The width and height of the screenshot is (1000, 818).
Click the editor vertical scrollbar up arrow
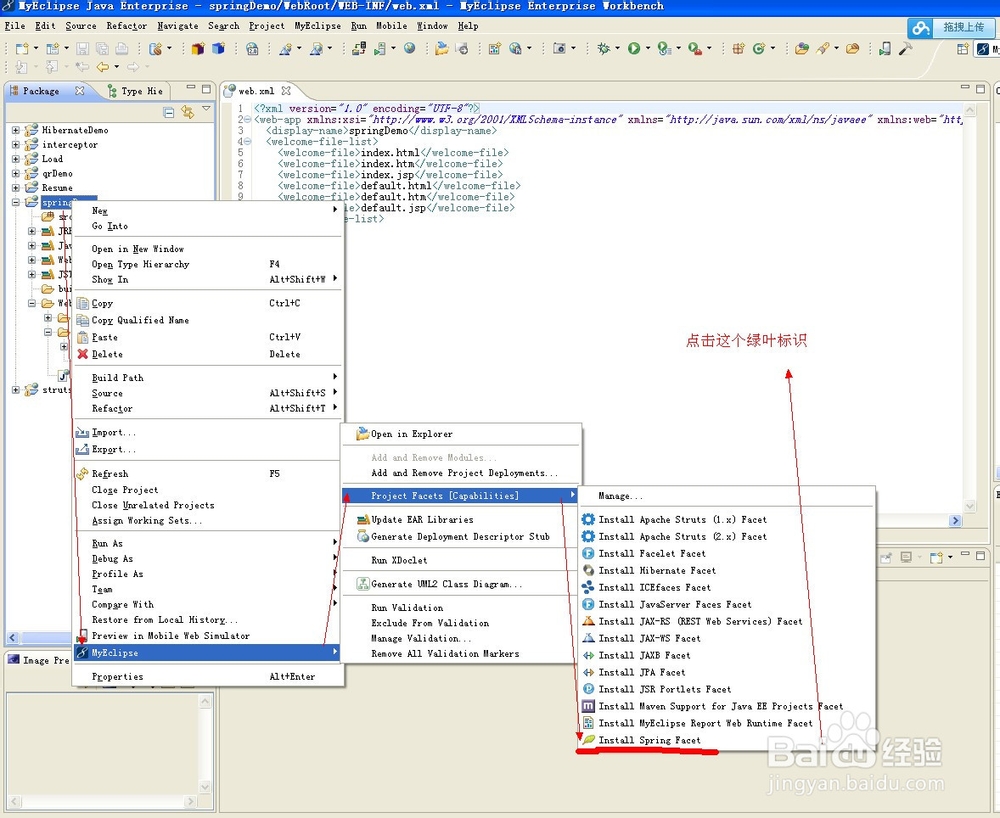969,110
